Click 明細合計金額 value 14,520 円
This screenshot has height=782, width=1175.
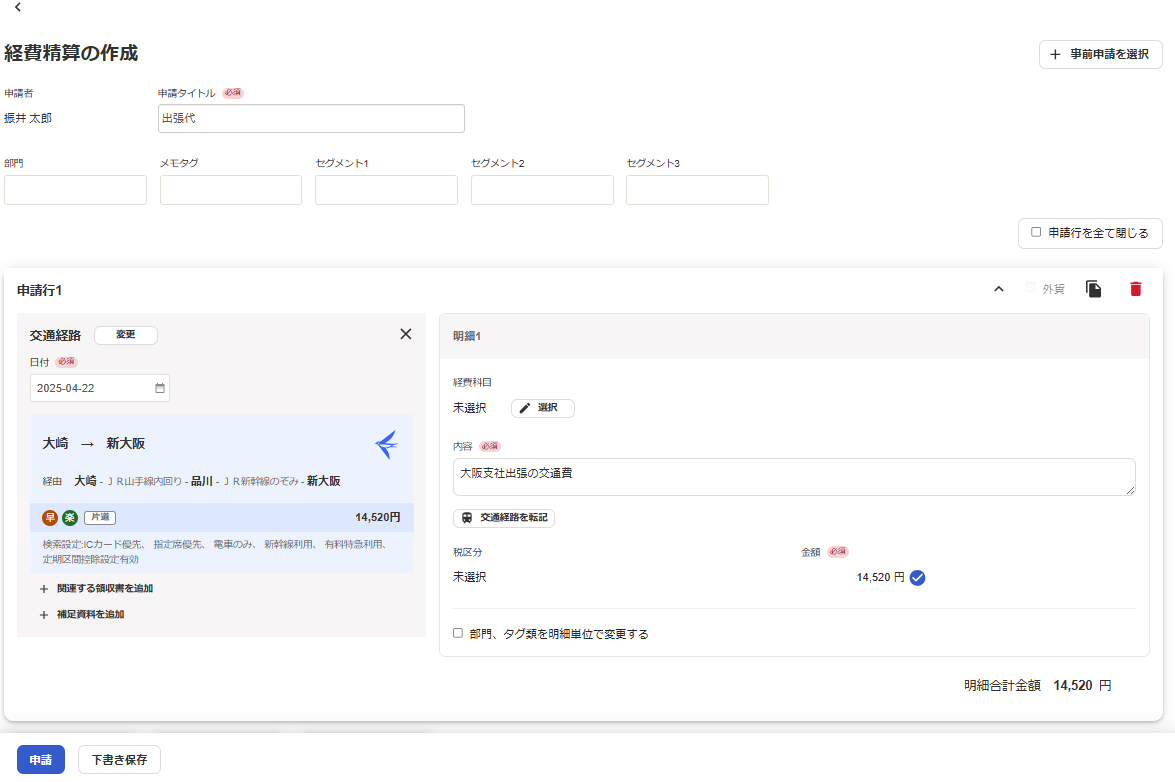click(x=1082, y=685)
